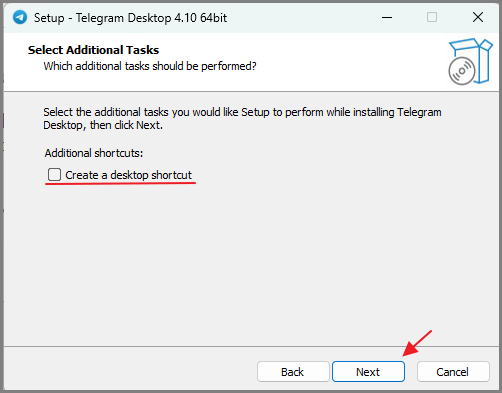Close the Setup window with X
Viewport: 502px width, 393px height.
[478, 17]
